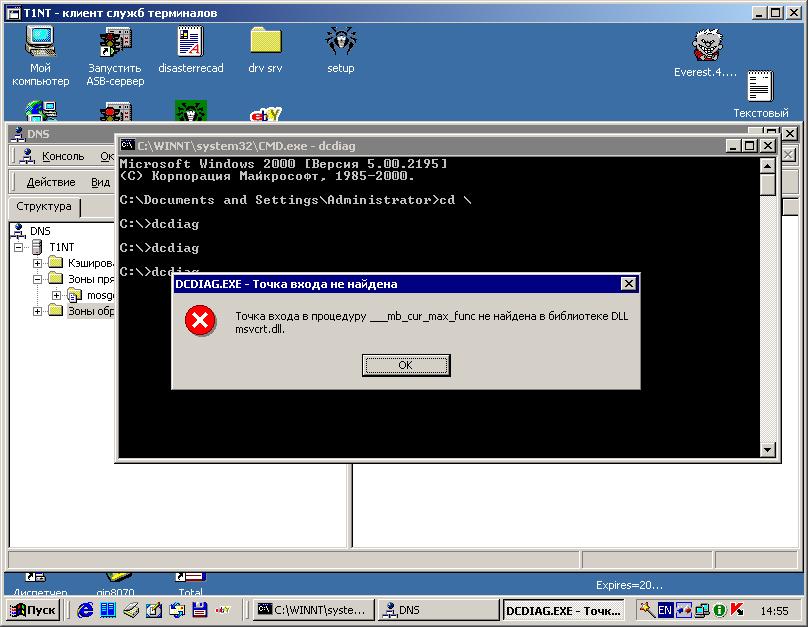Viewport: 808px width, 627px height.
Task: Expand the mosg... zone node
Action: pyautogui.click(x=57, y=295)
